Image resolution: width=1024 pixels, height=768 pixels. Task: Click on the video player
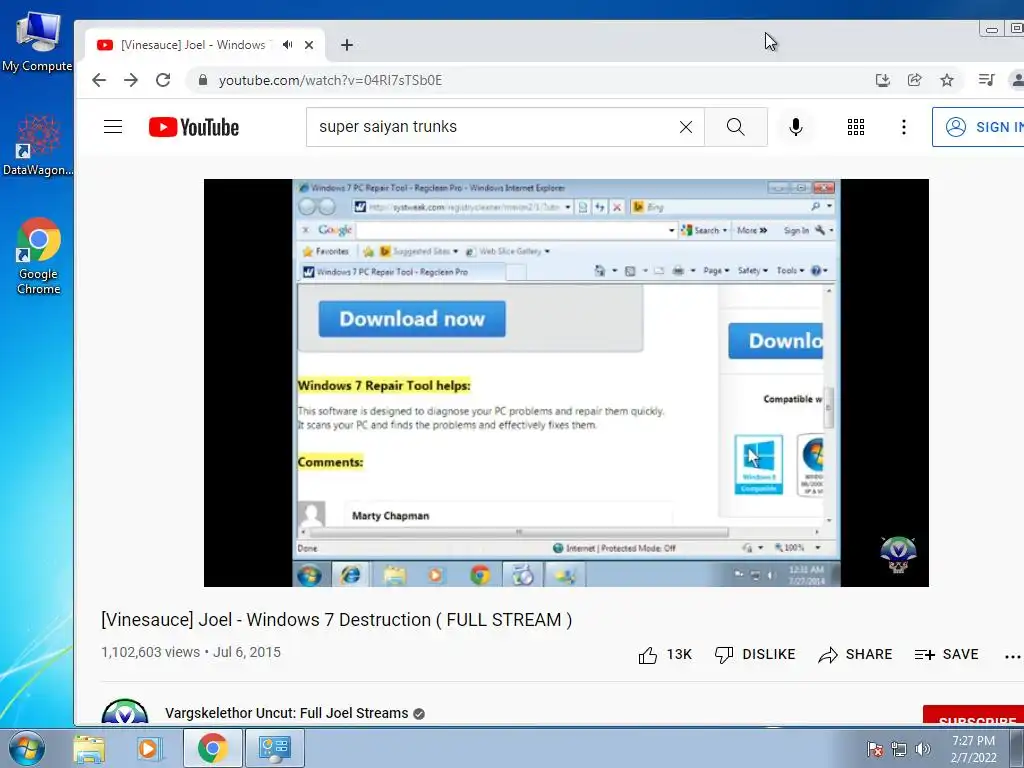566,383
